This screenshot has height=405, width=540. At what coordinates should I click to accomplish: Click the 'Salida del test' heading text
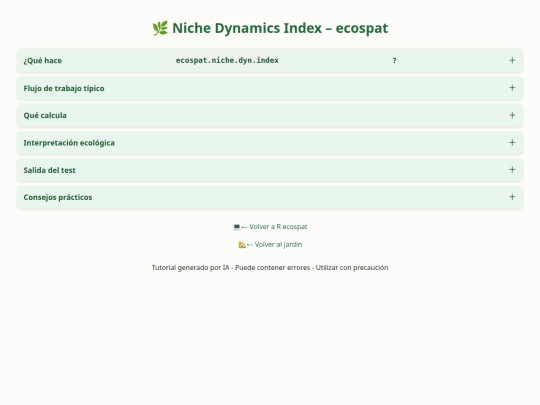[x=49, y=170]
